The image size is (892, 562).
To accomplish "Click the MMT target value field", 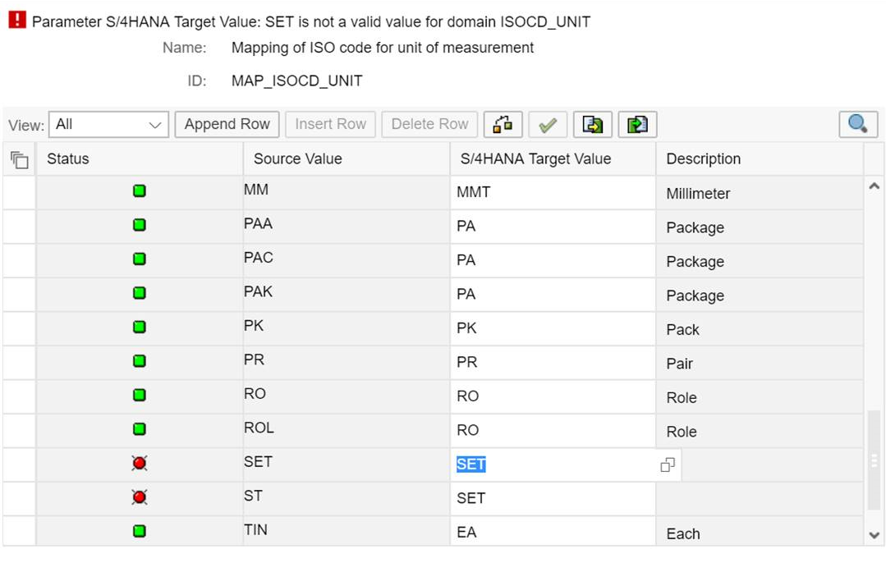I will tap(553, 192).
